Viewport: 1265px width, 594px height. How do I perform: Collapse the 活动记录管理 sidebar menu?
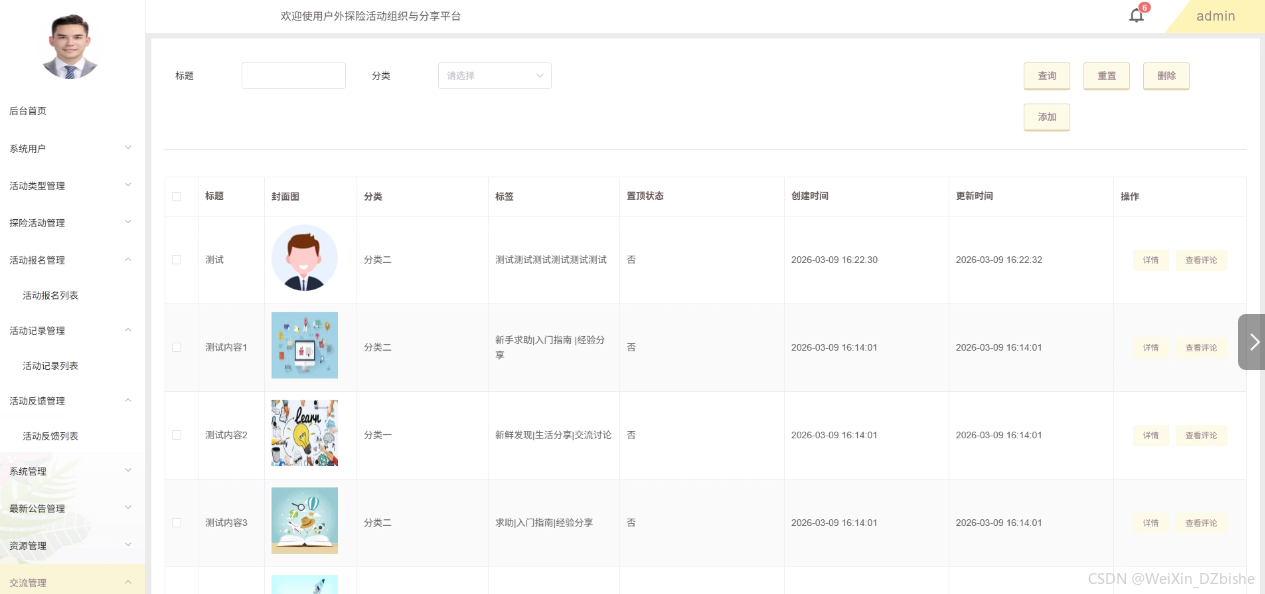(x=72, y=330)
